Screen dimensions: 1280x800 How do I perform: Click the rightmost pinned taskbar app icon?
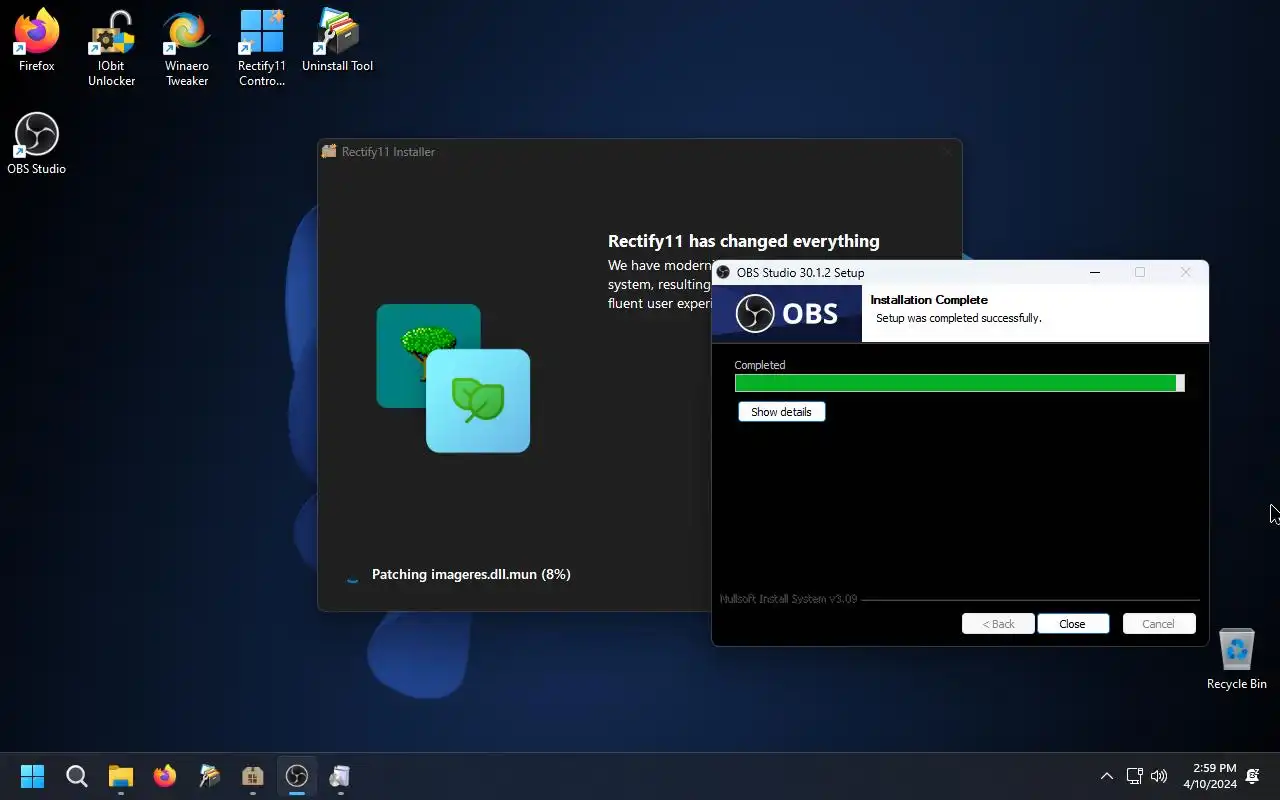341,776
